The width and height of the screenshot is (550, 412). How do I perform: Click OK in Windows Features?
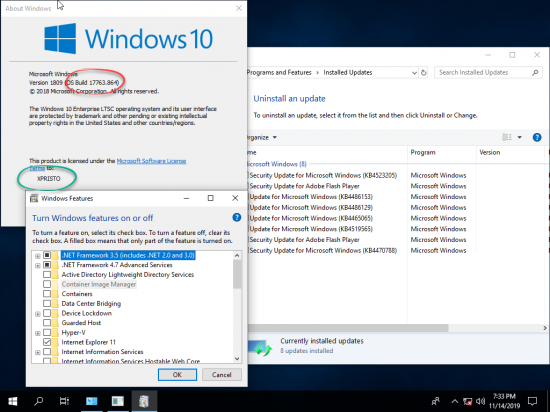(177, 374)
